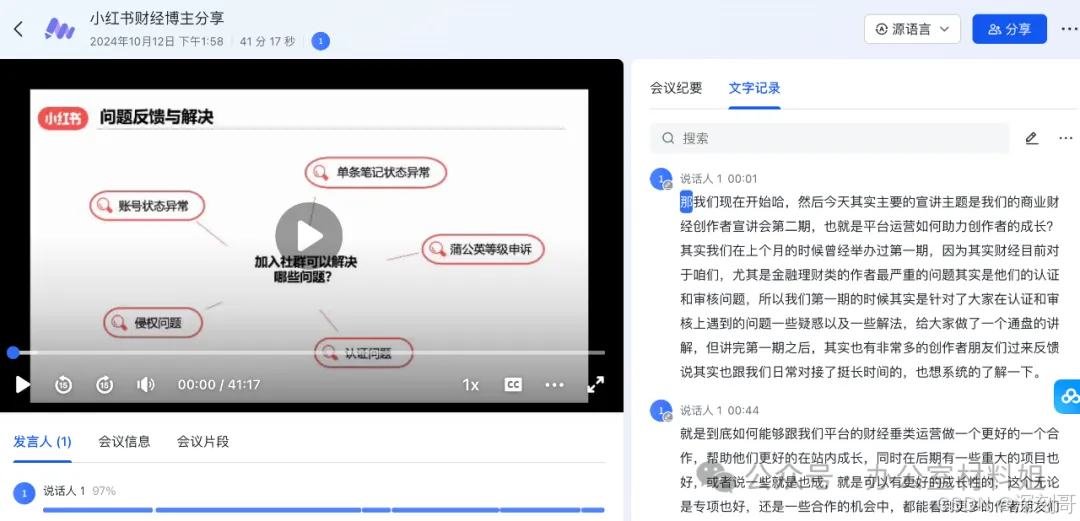Viewport: 1080px width, 521px height.
Task: Click the pencil edit transcript icon
Action: tap(1031, 138)
